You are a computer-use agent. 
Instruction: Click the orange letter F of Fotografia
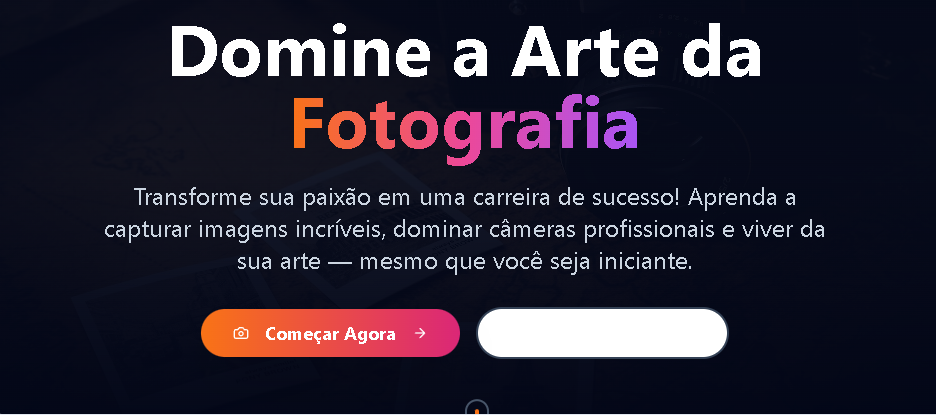[x=307, y=124]
